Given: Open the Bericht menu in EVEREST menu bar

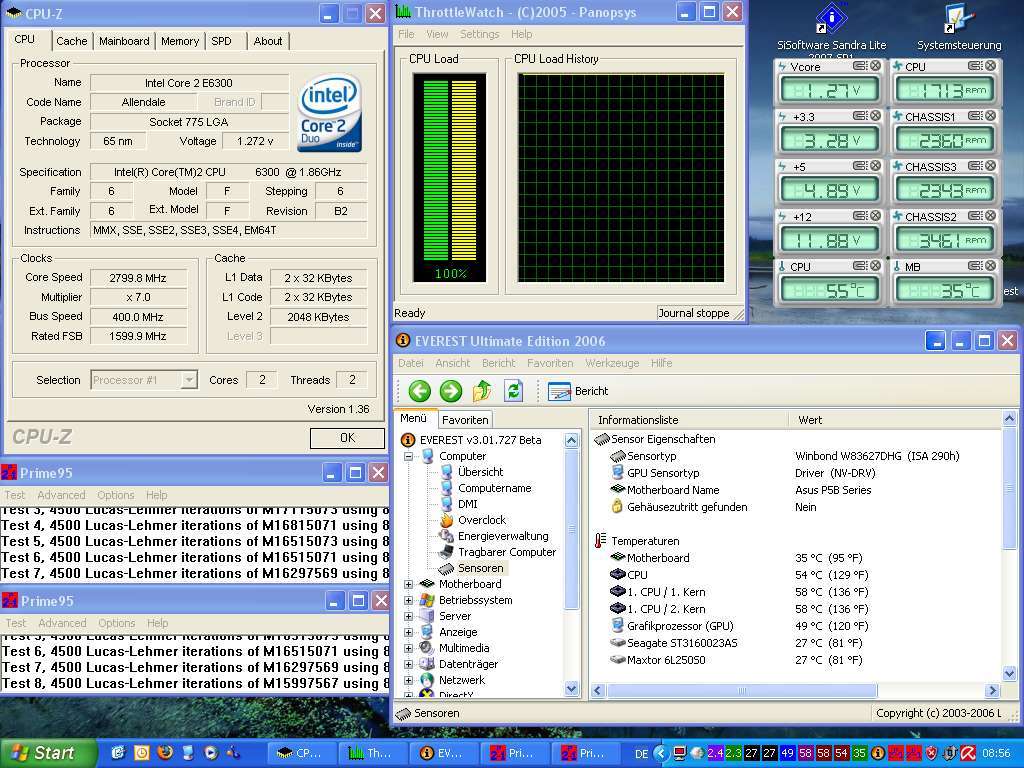Looking at the screenshot, I should pyautogui.click(x=499, y=363).
